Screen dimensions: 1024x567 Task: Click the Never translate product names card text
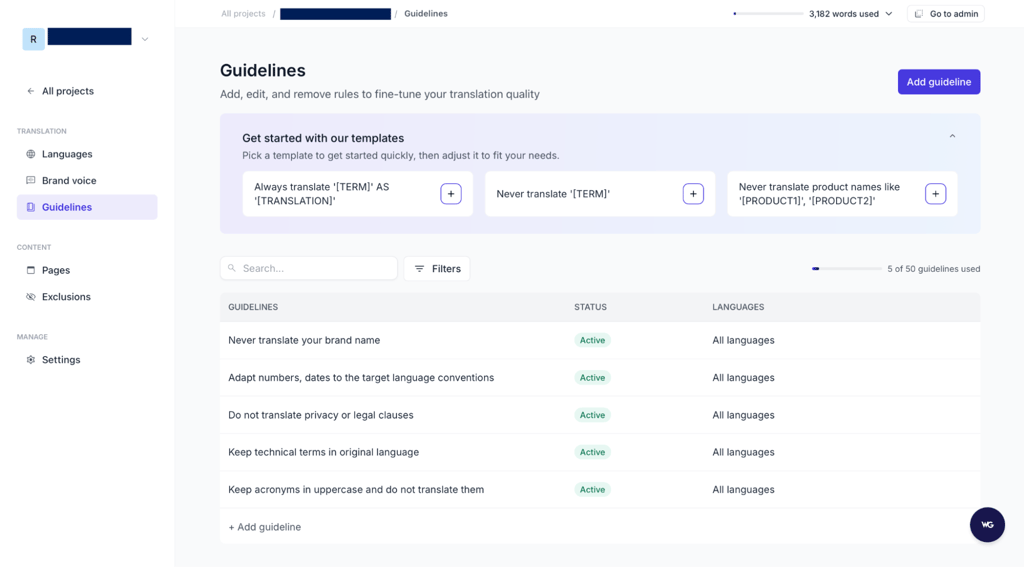(x=819, y=194)
